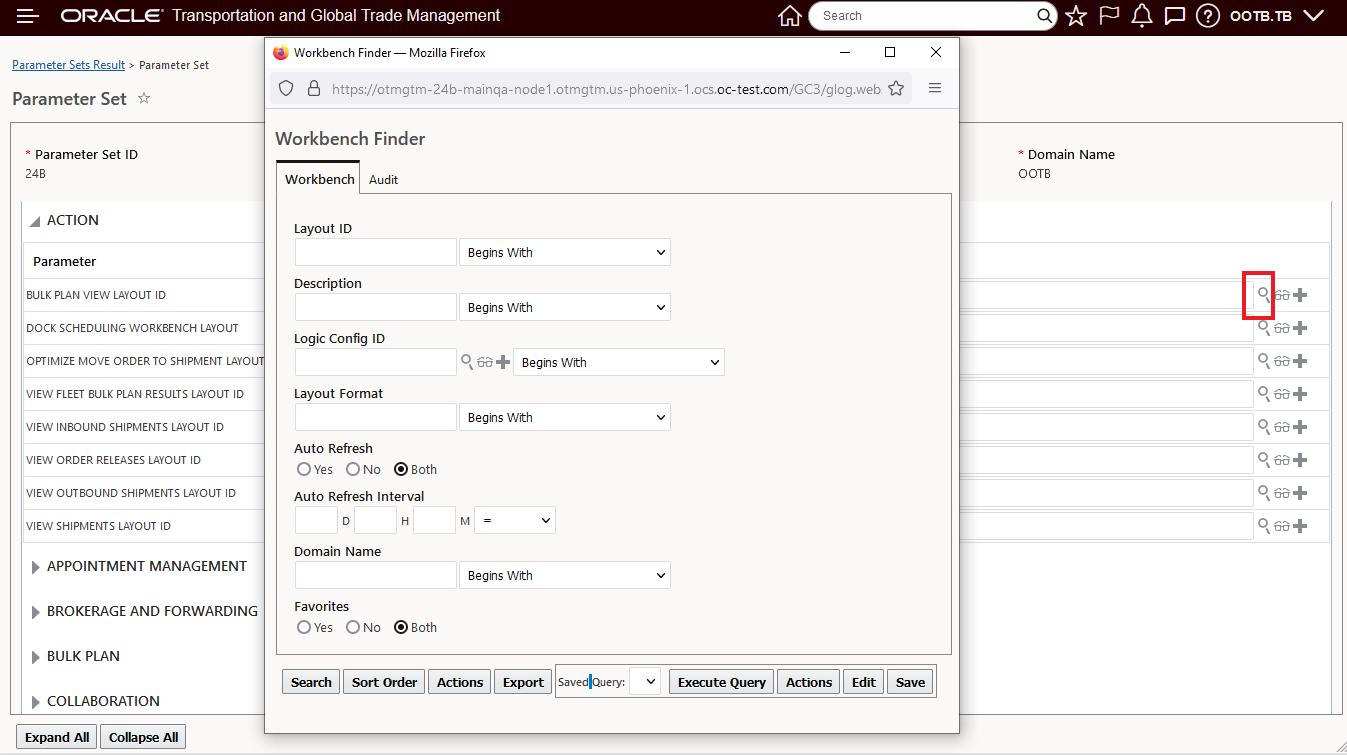
Task: Select Yes for Favorites
Action: point(304,627)
